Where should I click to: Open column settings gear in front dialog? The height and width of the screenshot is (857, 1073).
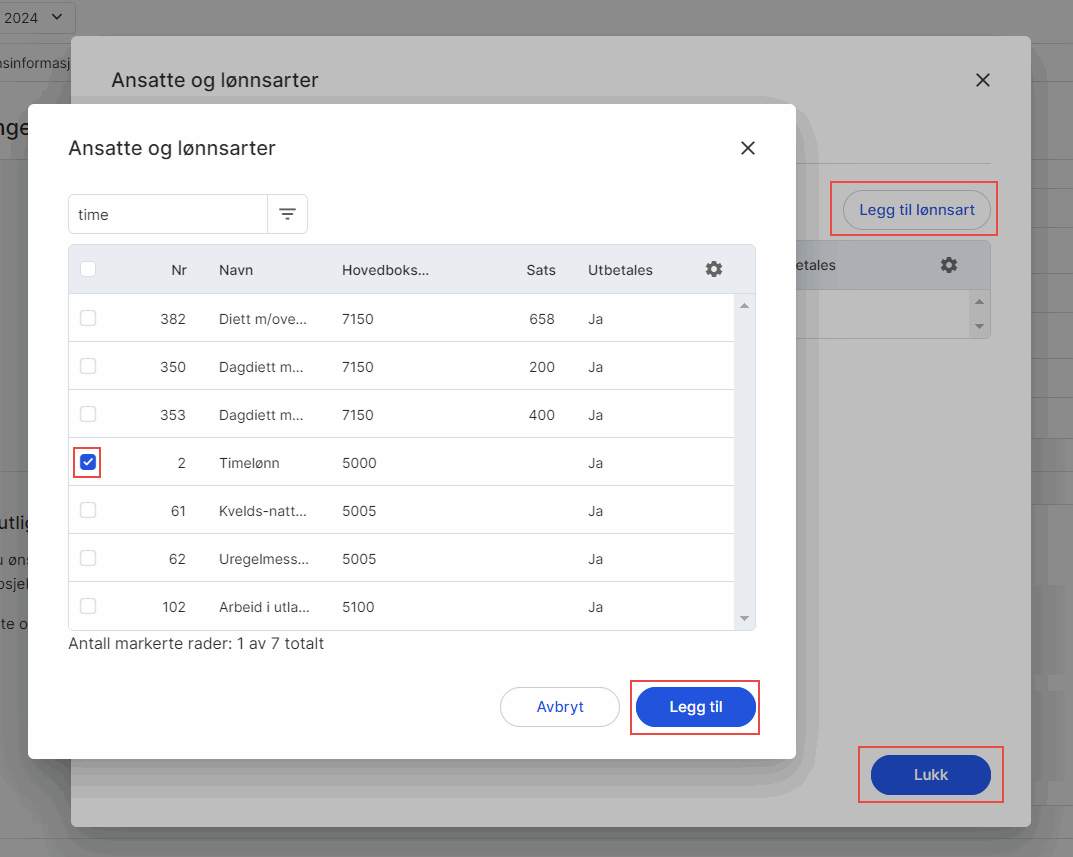[x=713, y=269]
